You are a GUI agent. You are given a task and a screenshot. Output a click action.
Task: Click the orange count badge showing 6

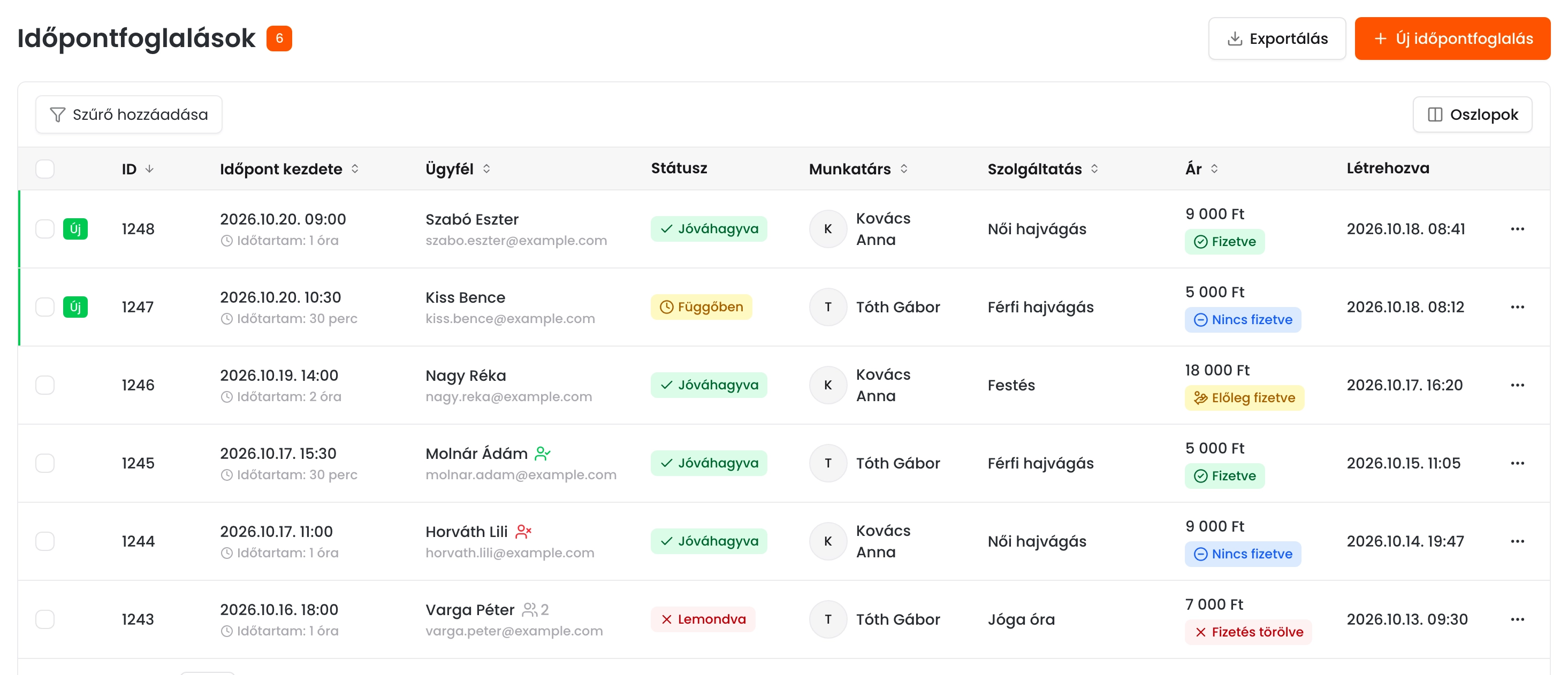(x=279, y=39)
